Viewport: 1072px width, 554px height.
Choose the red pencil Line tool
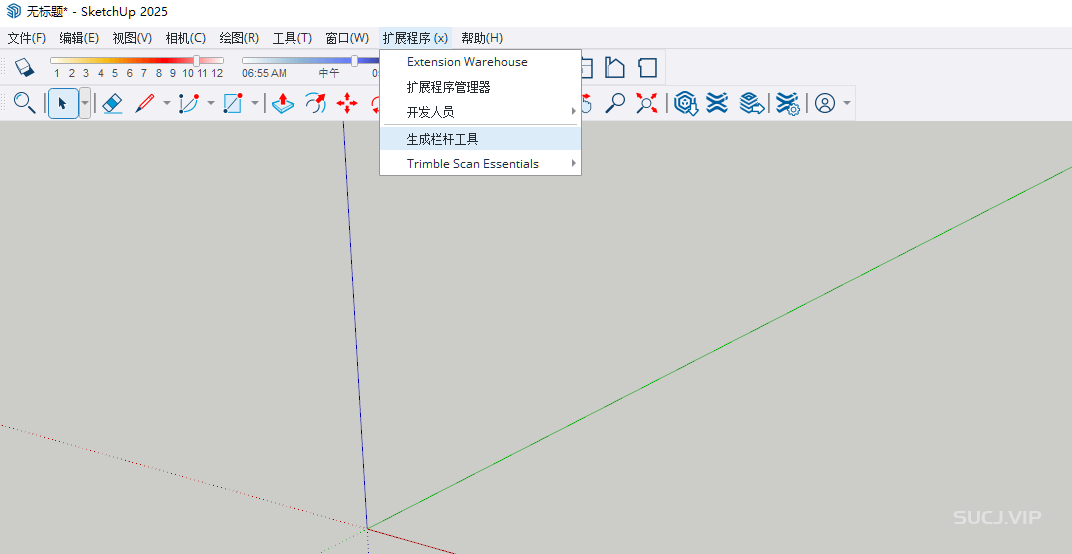click(144, 103)
